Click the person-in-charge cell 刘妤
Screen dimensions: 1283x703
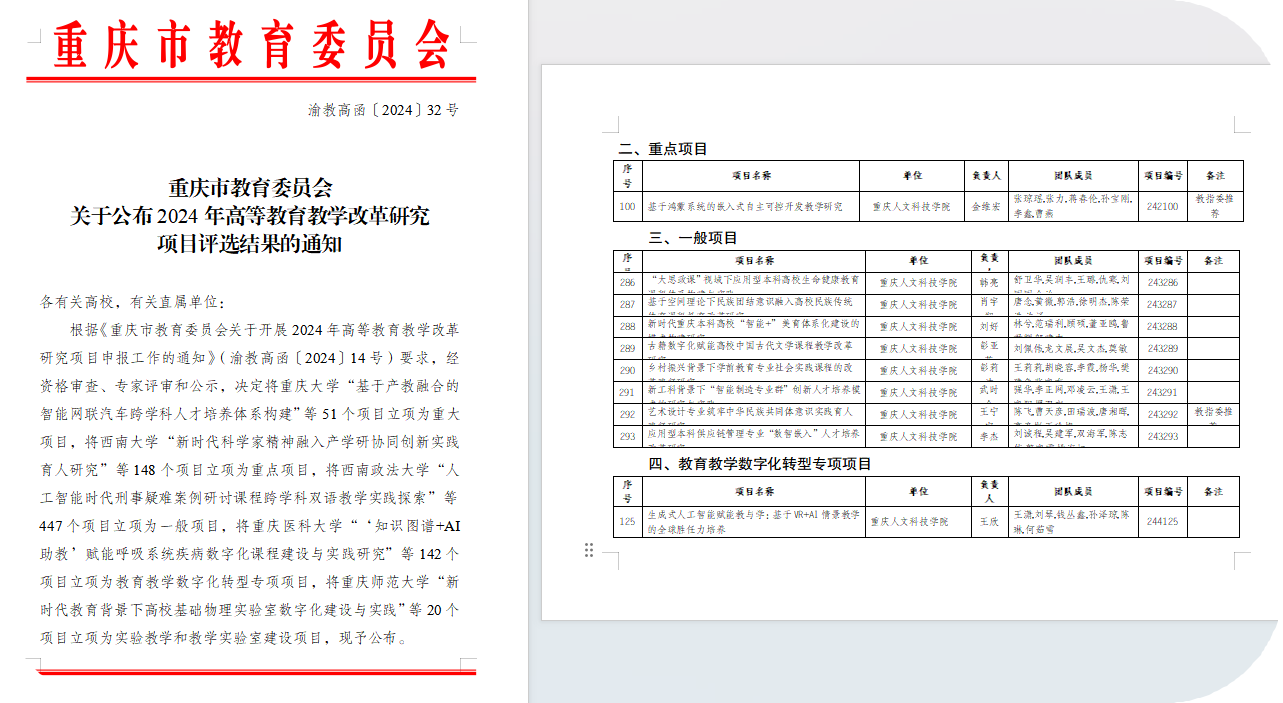(988, 327)
